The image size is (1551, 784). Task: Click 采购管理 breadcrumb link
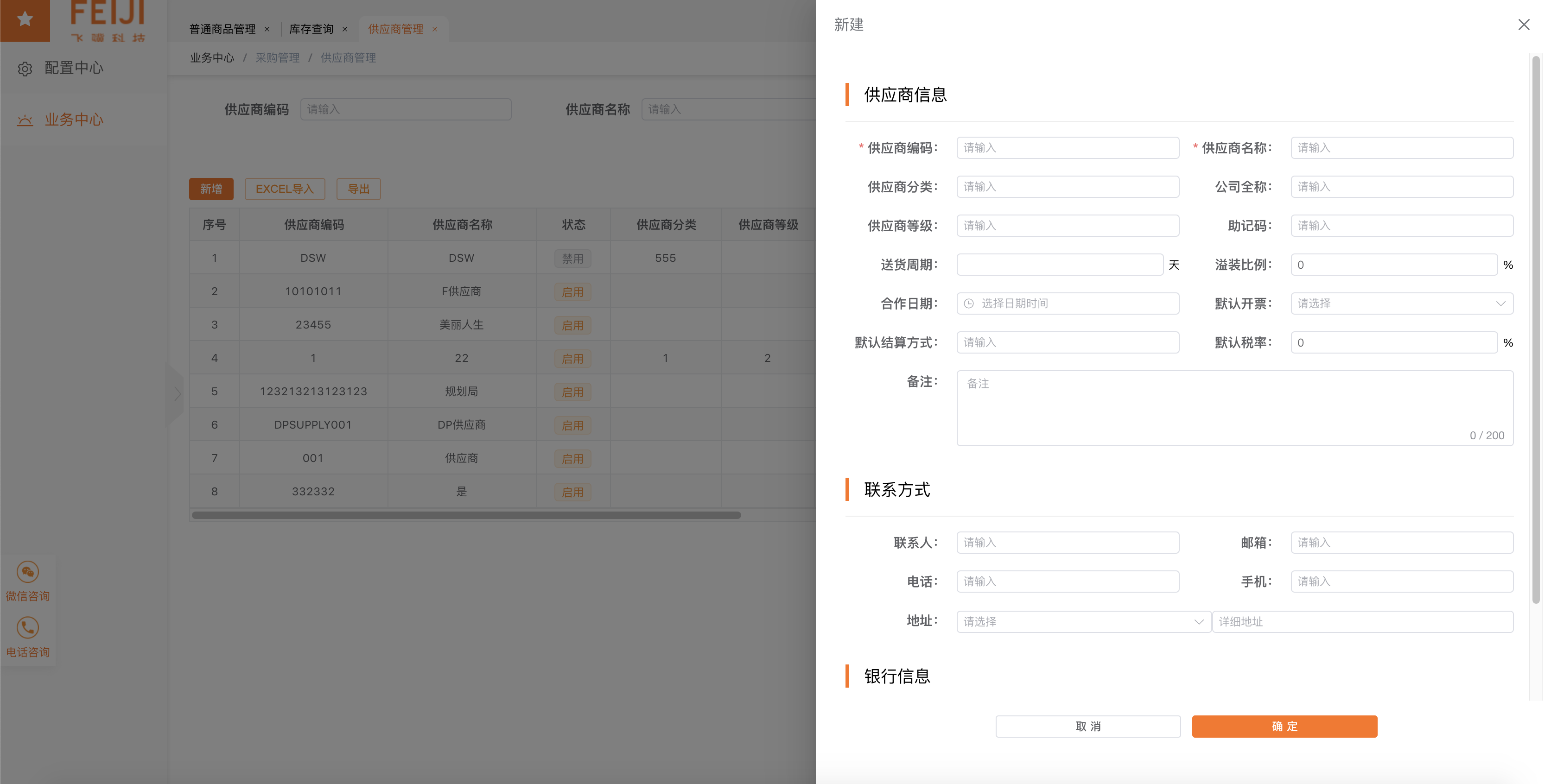(278, 58)
